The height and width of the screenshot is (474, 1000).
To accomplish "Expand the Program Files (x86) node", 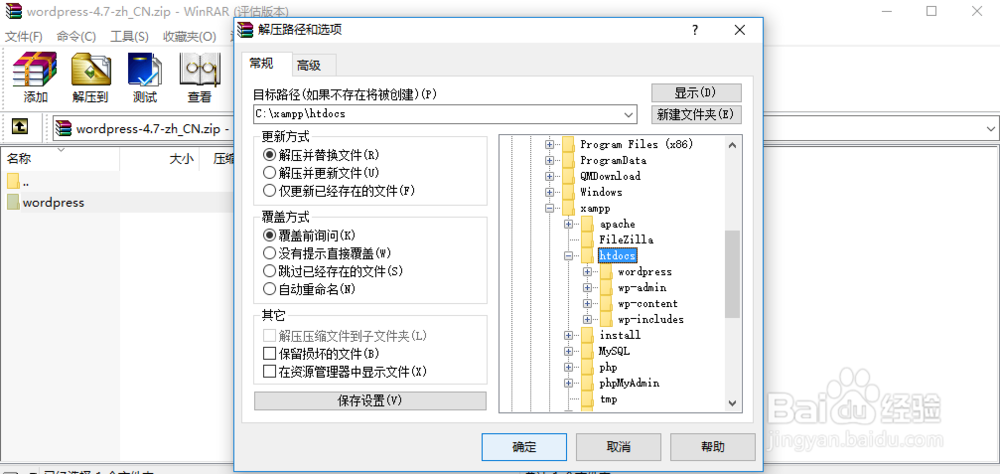I will (549, 144).
